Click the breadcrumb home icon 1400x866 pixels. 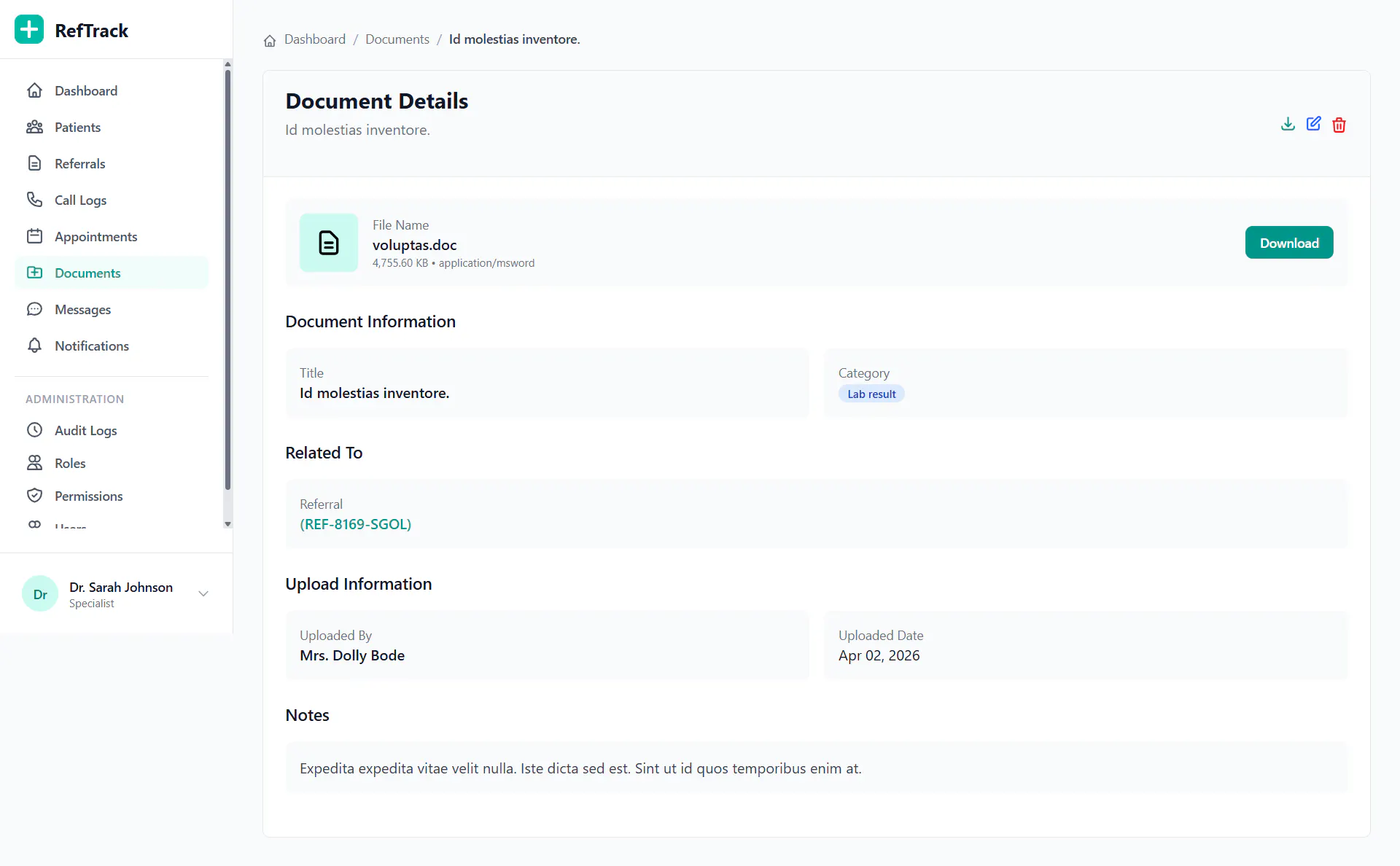tap(270, 40)
